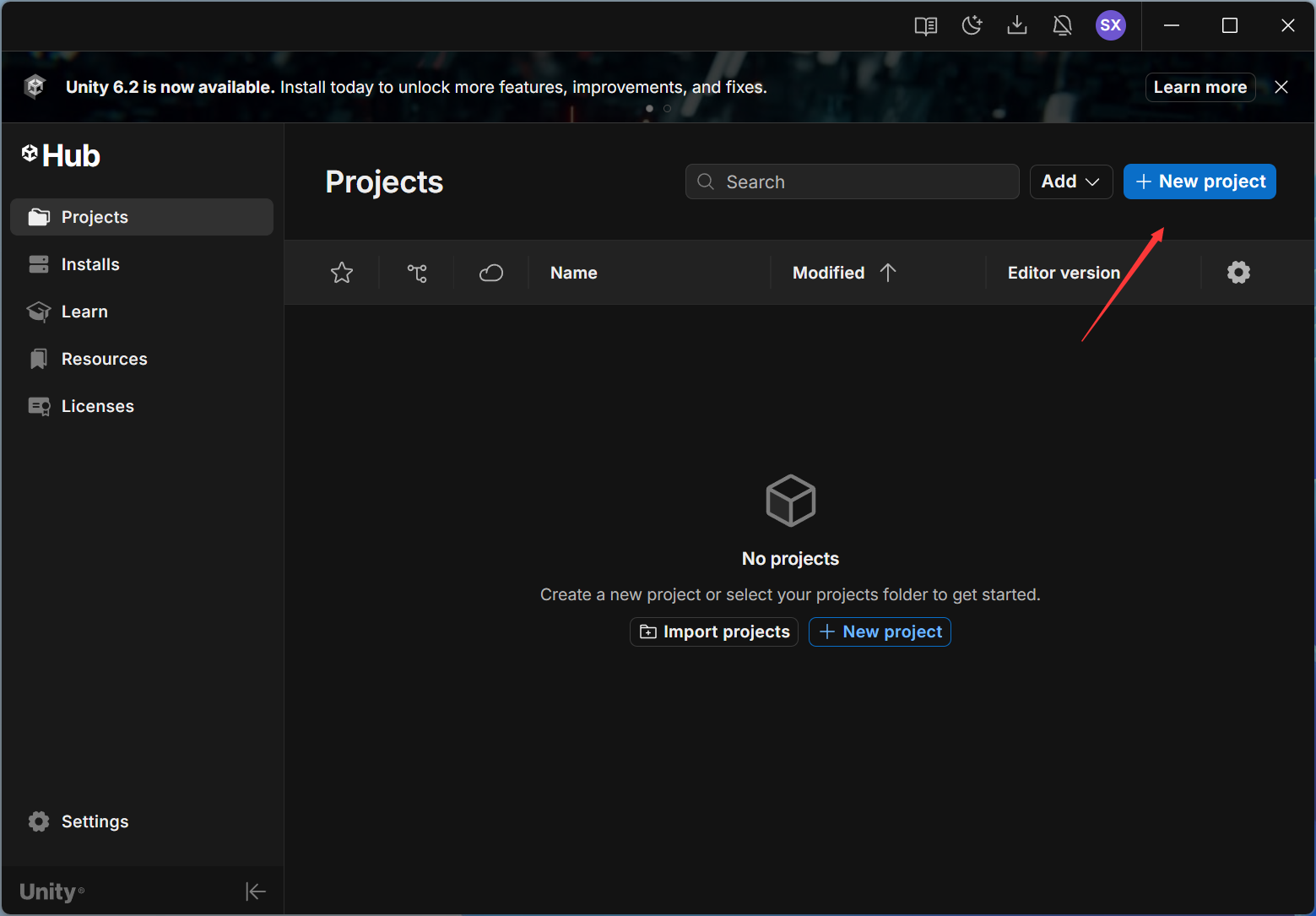This screenshot has height=916, width=1316.
Task: Click the Unity wordmark at bottom left
Action: pyautogui.click(x=51, y=892)
